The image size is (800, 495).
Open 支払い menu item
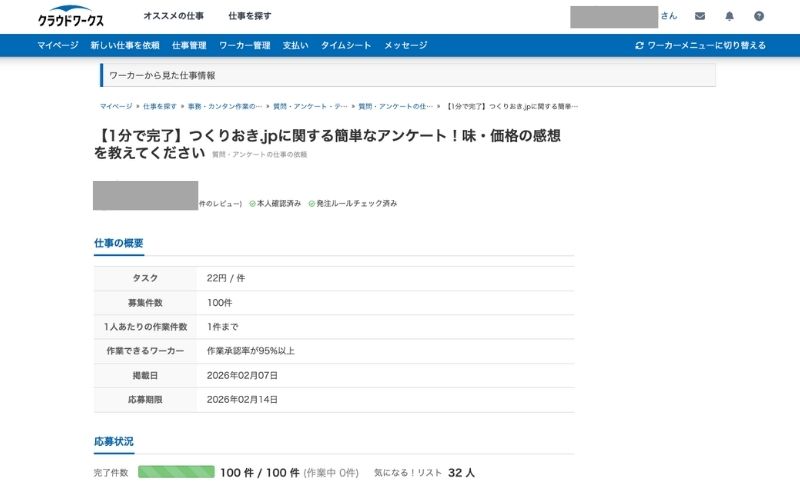point(295,45)
